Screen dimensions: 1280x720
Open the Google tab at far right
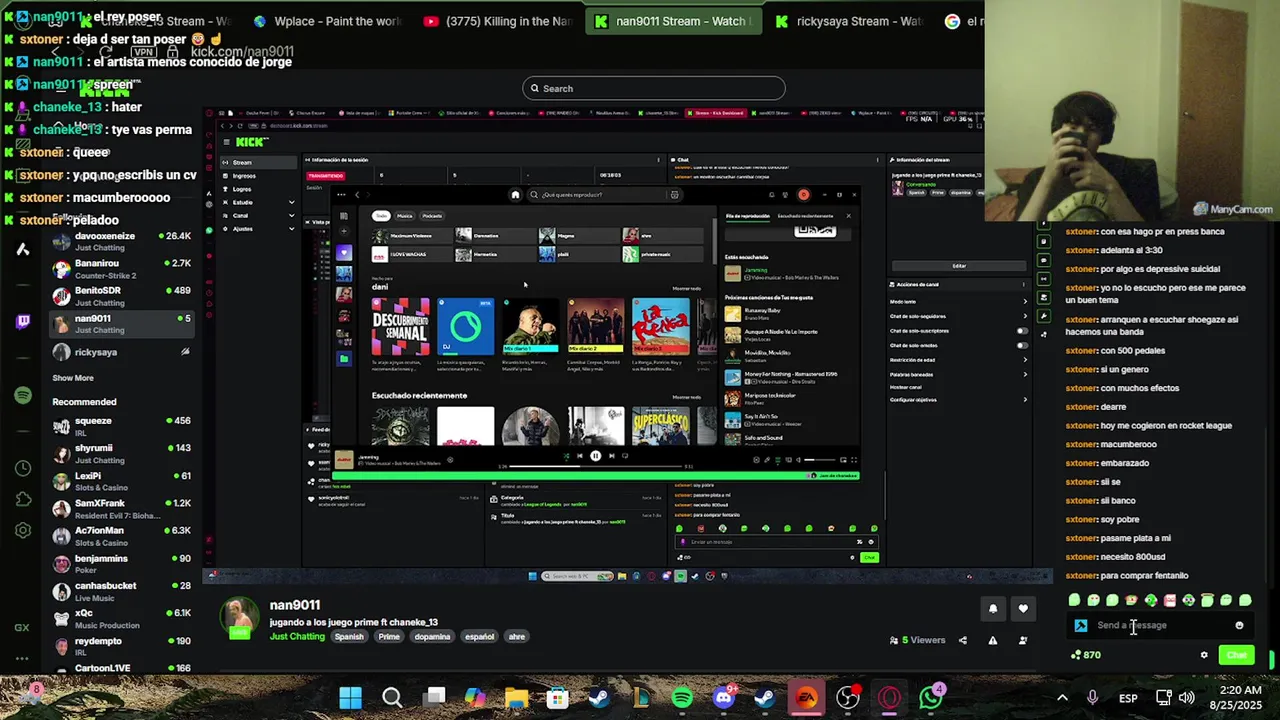click(961, 21)
